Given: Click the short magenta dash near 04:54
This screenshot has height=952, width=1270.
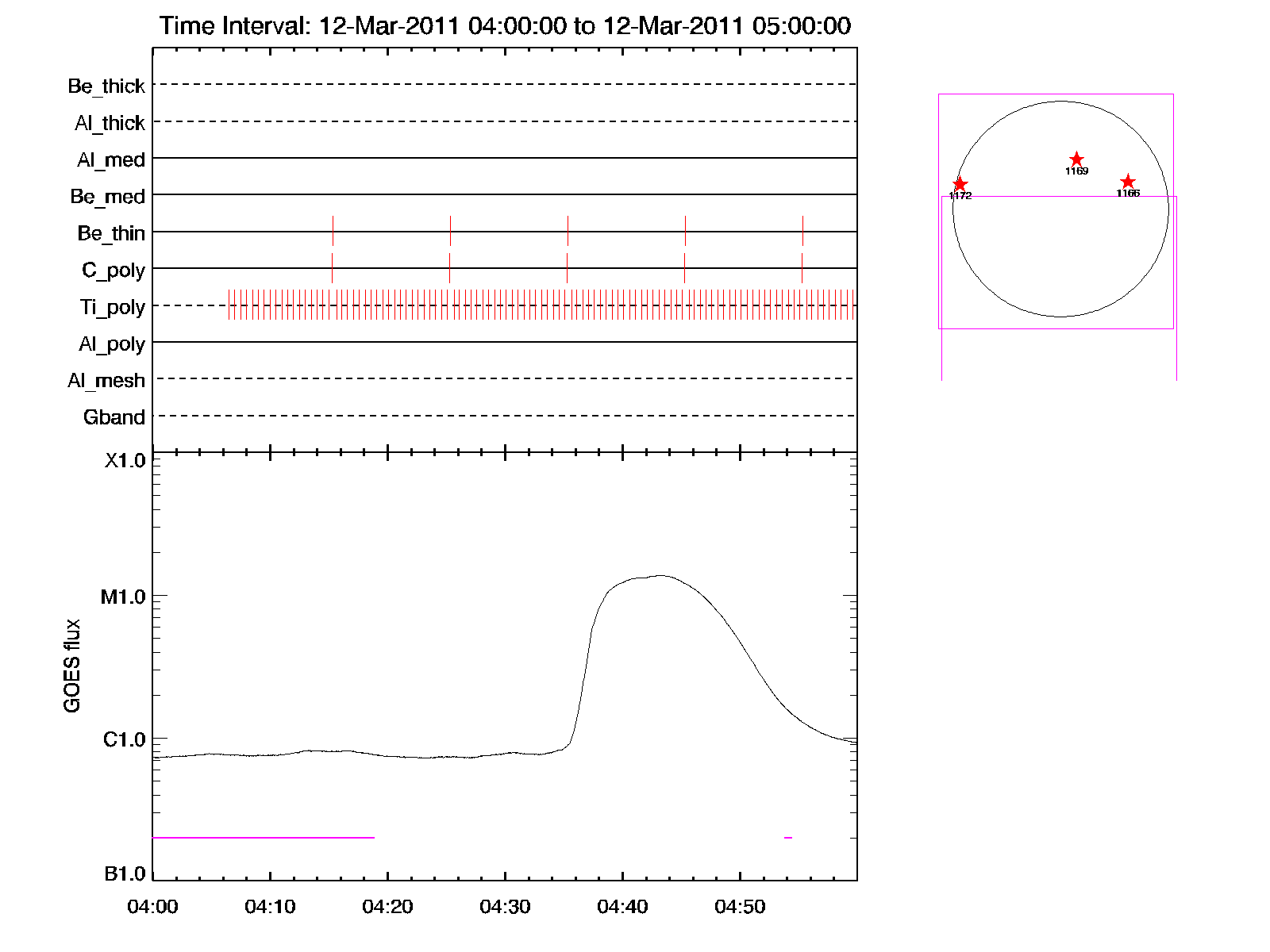Looking at the screenshot, I should click(788, 838).
